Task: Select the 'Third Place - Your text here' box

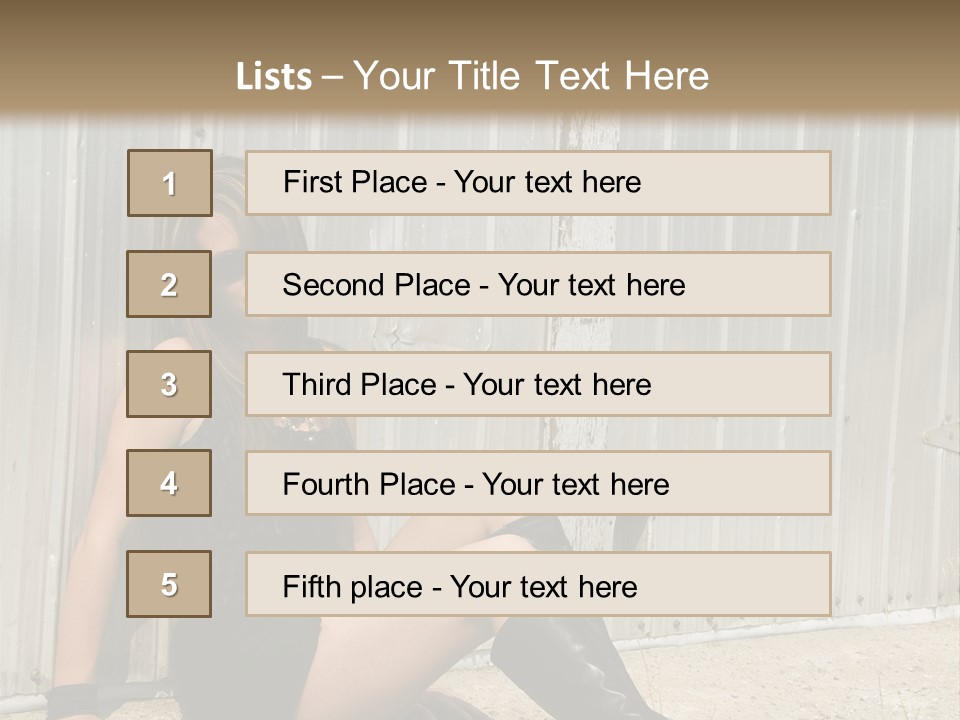Action: 538,384
